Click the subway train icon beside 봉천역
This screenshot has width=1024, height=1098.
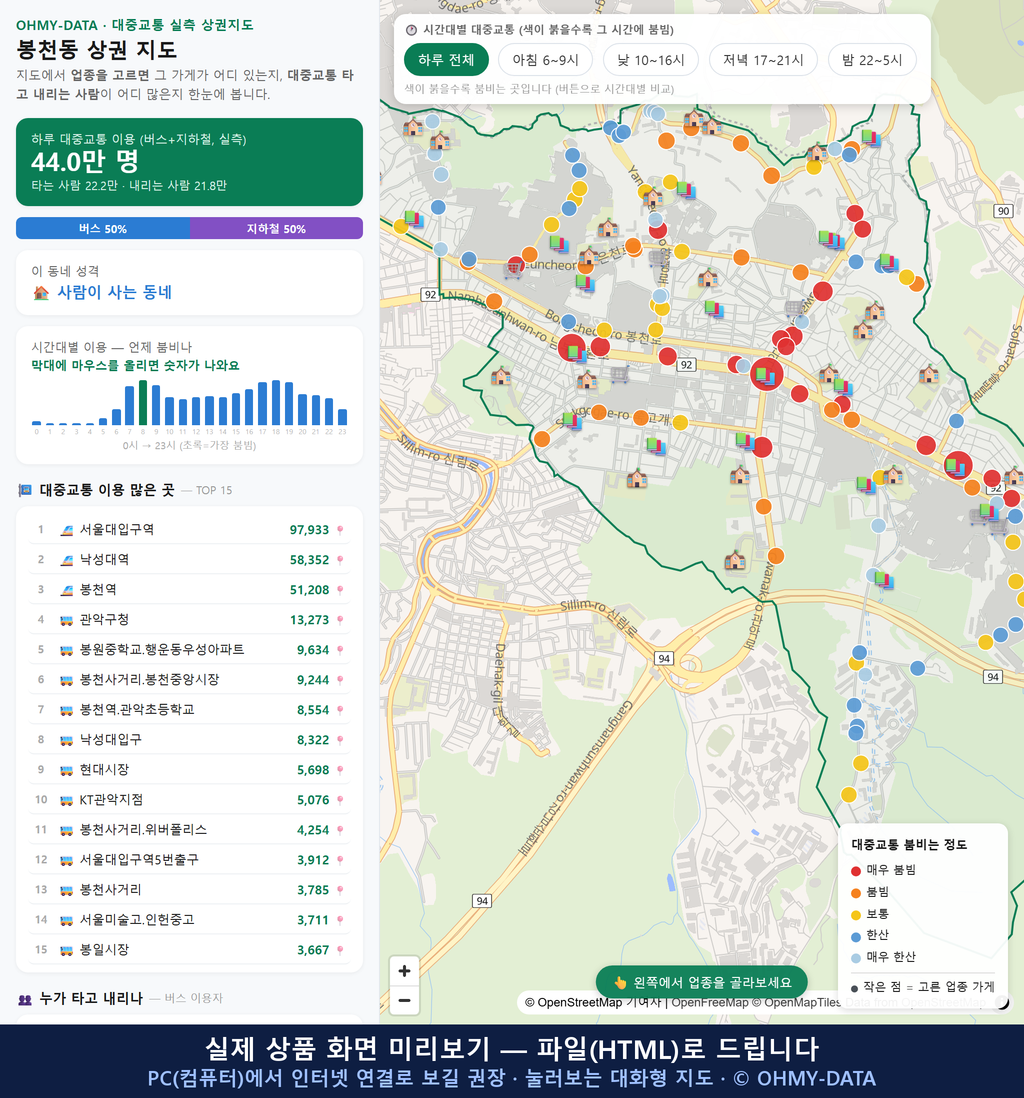[67, 590]
